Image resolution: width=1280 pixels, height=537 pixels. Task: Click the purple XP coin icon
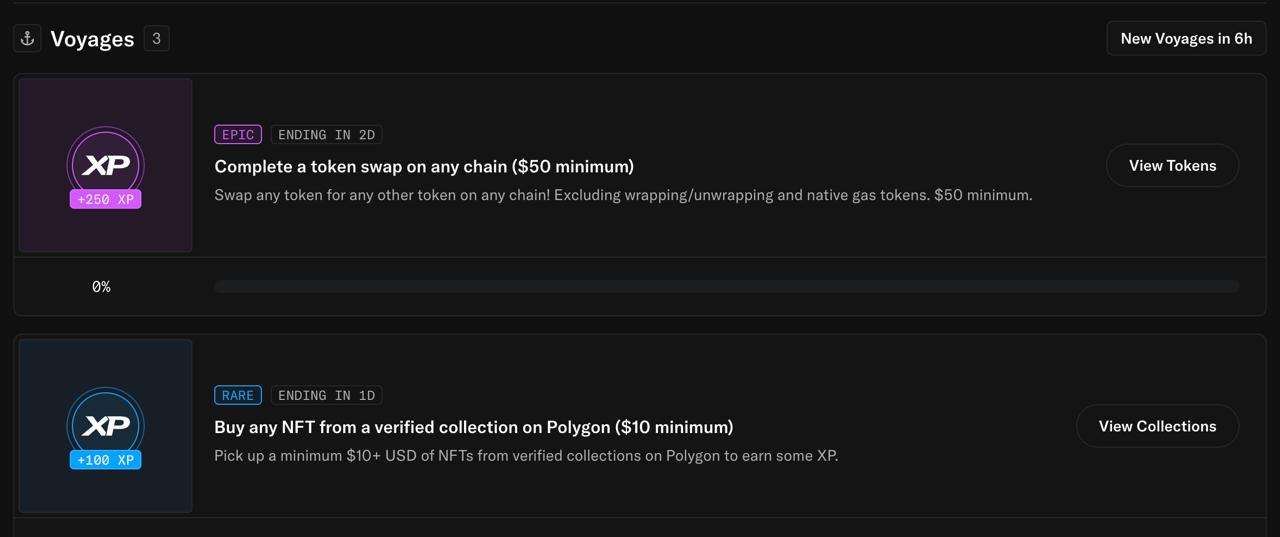[106, 163]
